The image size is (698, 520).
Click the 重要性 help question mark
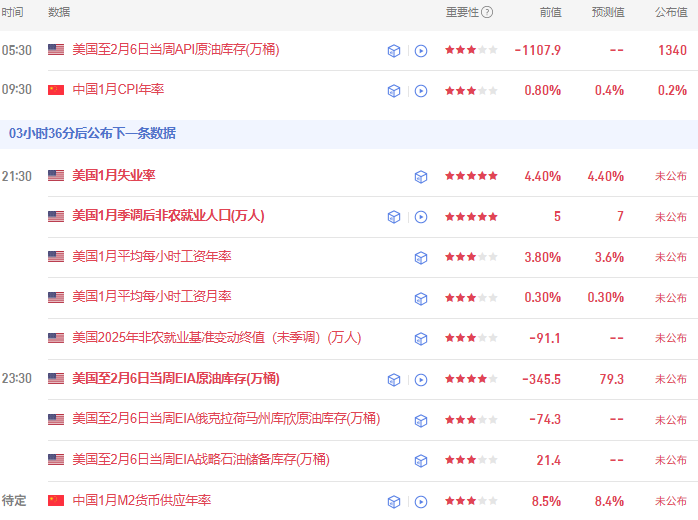(487, 12)
